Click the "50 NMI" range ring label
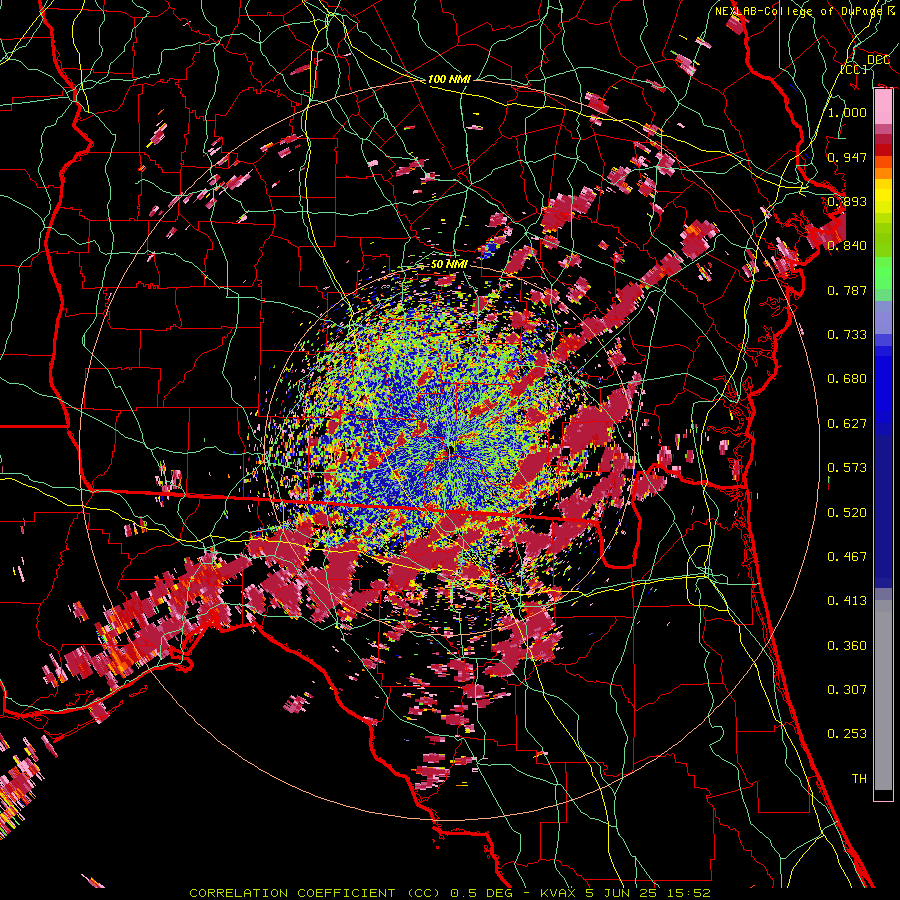The image size is (900, 900). click(449, 264)
